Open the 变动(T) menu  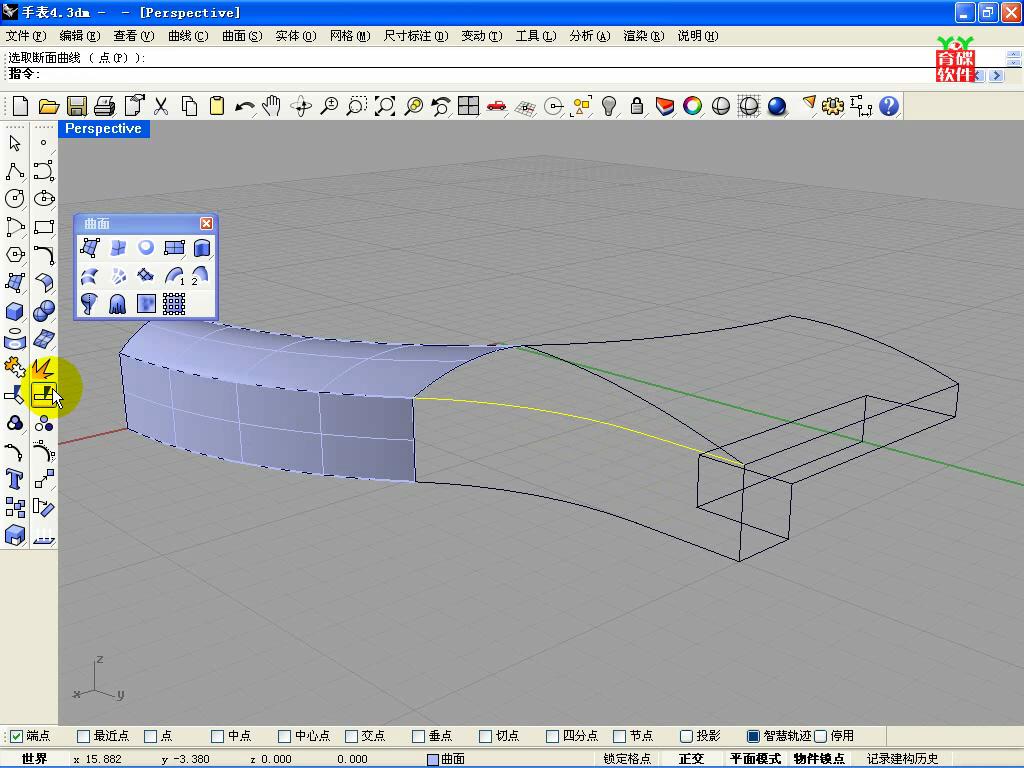(x=482, y=36)
